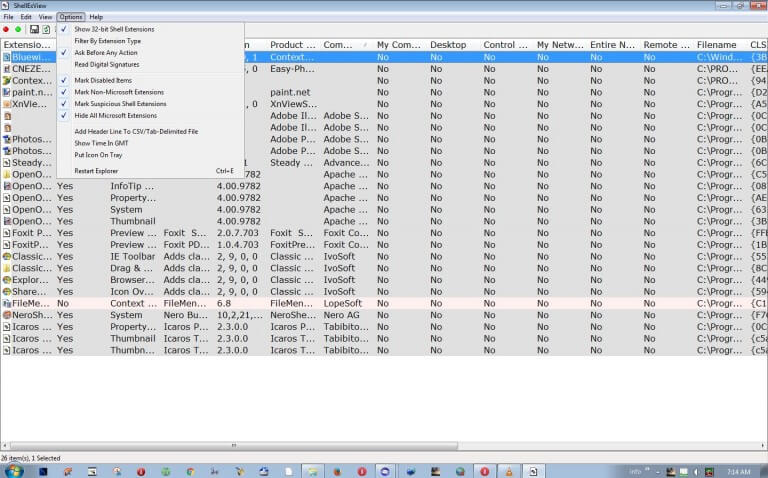Toggle Show 32-bit Shell Extensions option
Viewport: 768px width, 478px height.
114,29
